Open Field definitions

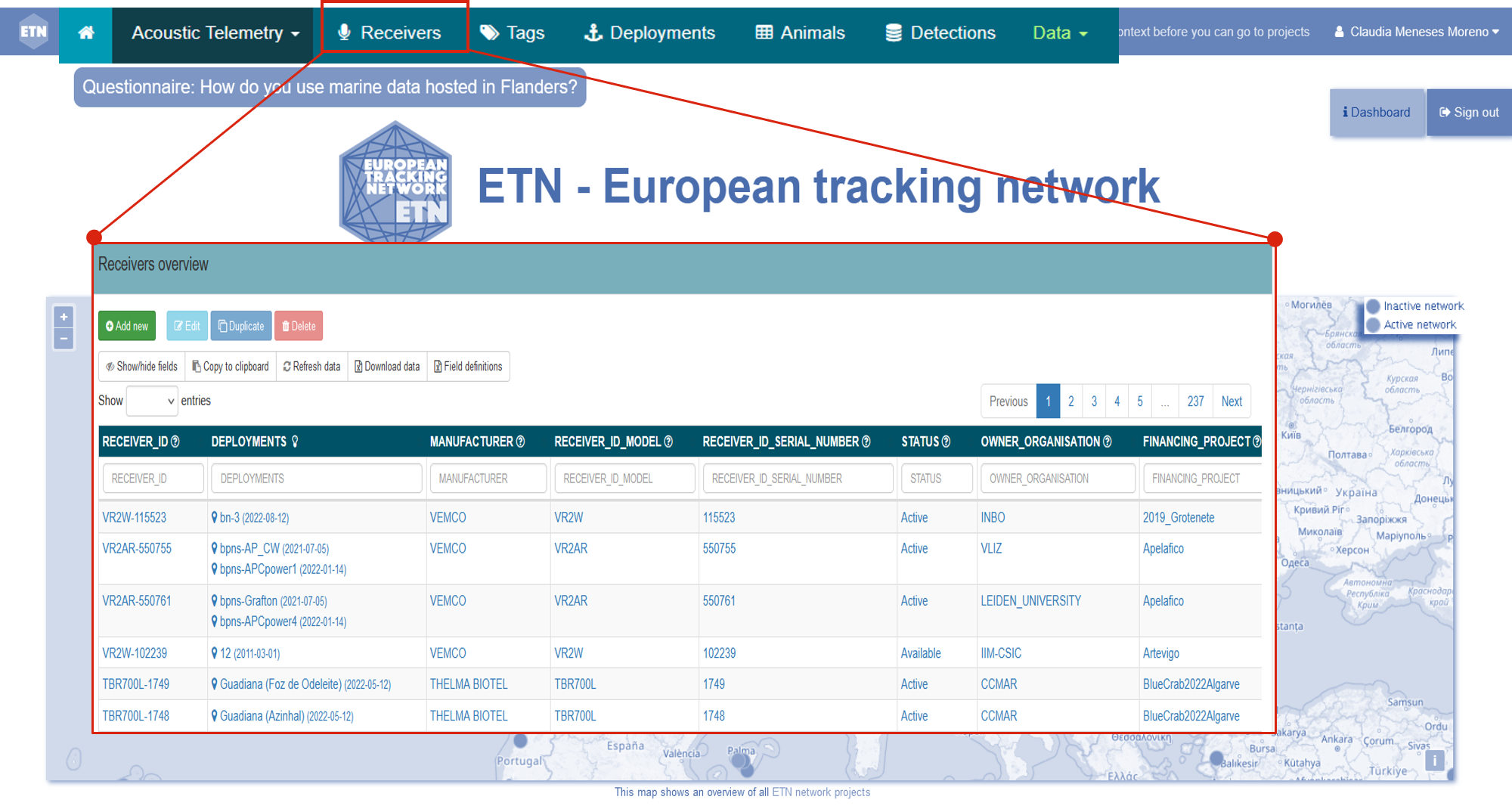coord(468,366)
